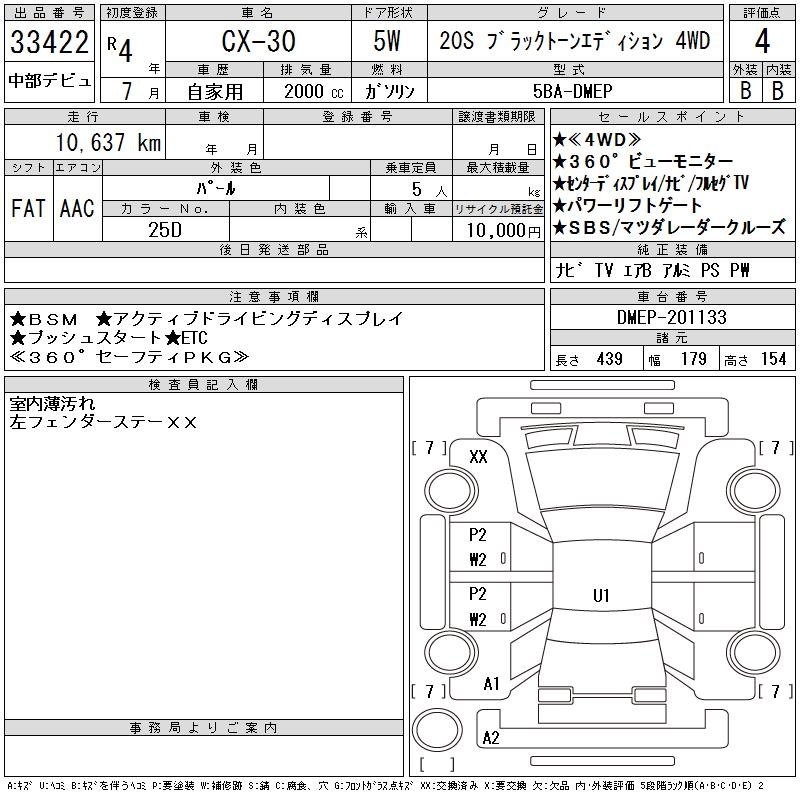Click the recycle deposit 10,000円
Screen dimensions: 800x800
pyautogui.click(x=503, y=230)
